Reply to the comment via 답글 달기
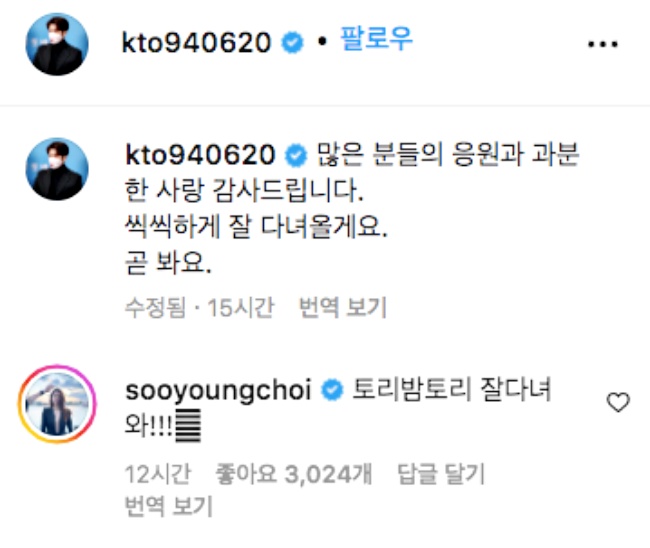This screenshot has width=650, height=548. 441,474
